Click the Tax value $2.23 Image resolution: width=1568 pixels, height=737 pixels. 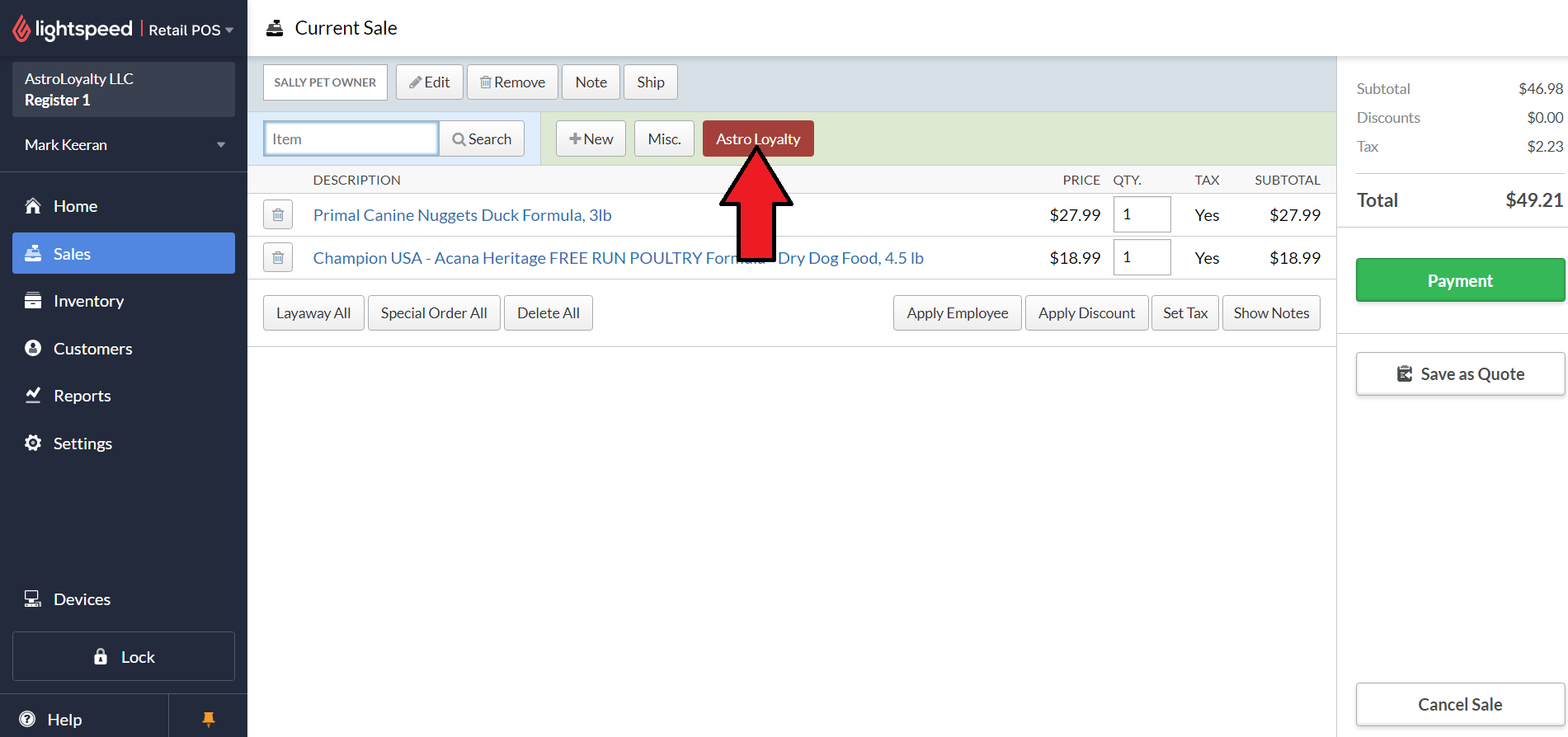pos(1545,147)
